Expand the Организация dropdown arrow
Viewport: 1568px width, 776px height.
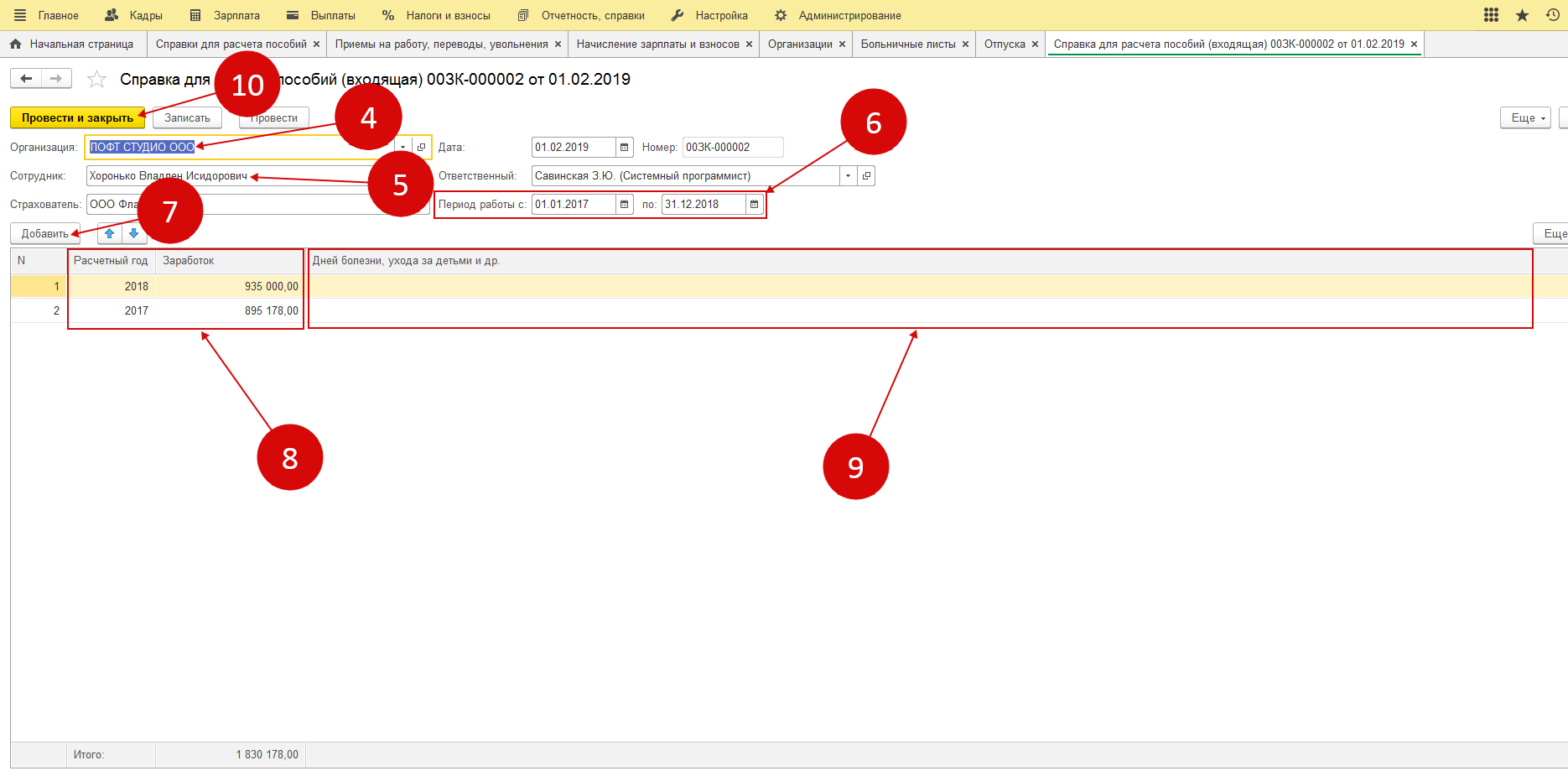click(403, 148)
